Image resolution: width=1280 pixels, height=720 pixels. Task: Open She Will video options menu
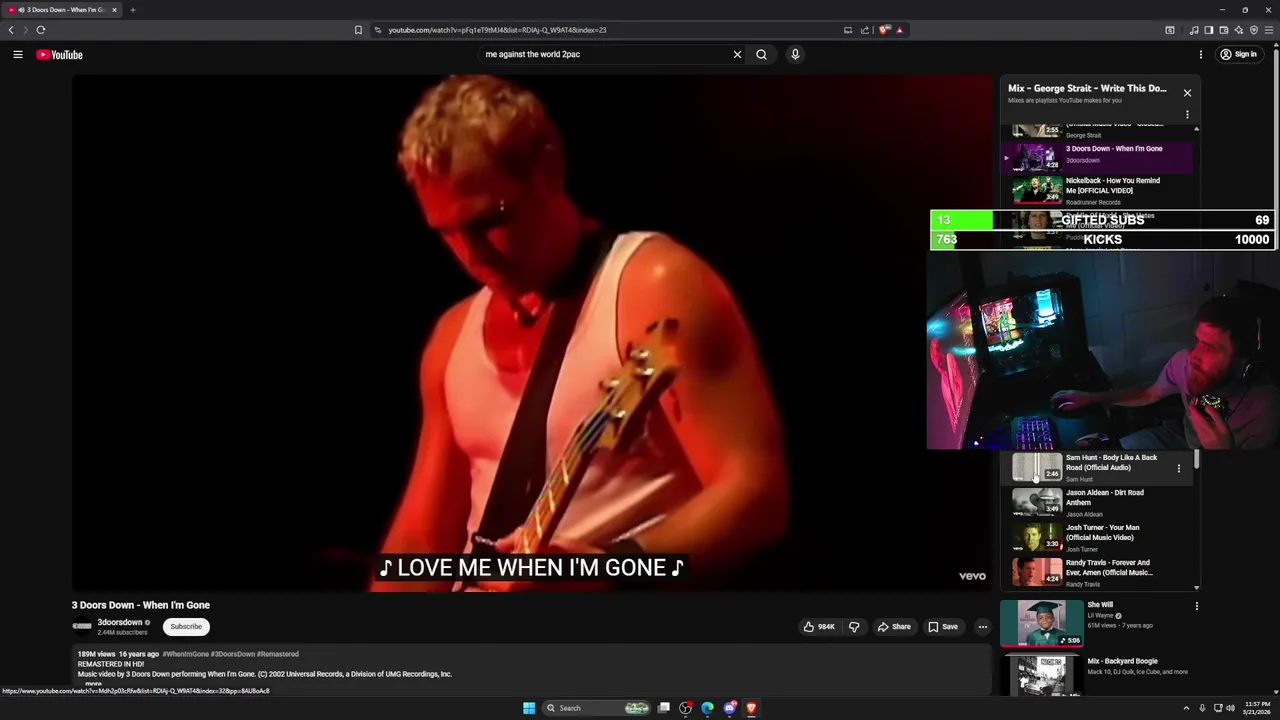(x=1196, y=606)
